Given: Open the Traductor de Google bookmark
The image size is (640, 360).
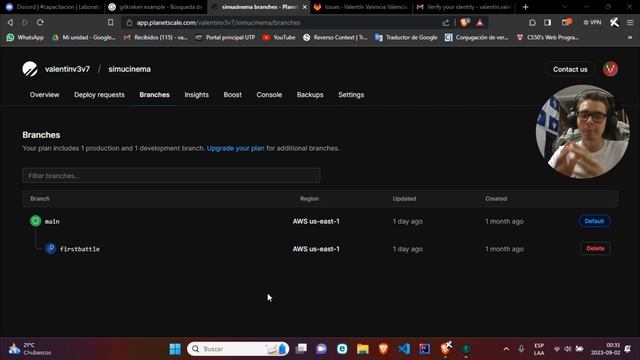Looking at the screenshot, I should [406, 37].
